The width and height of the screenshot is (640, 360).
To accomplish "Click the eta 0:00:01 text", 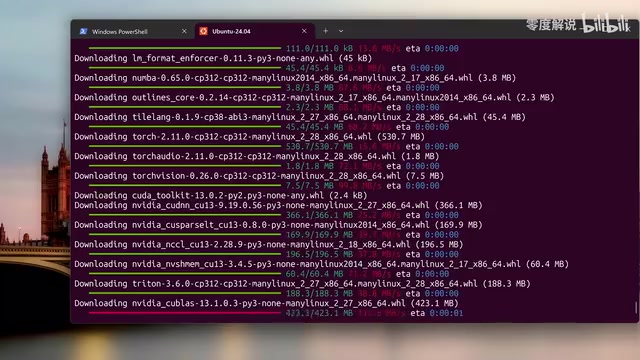I will coord(437,313).
